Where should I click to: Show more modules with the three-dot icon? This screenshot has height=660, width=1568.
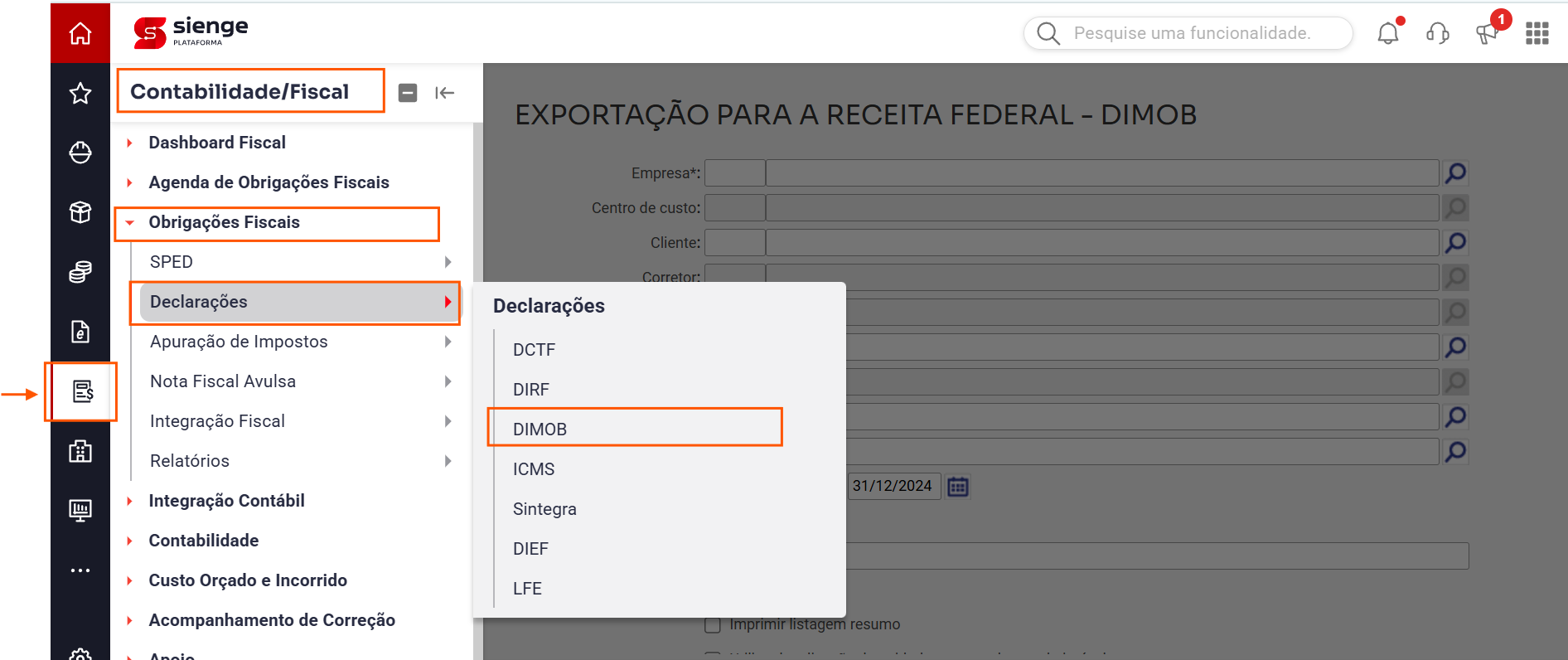(80, 570)
